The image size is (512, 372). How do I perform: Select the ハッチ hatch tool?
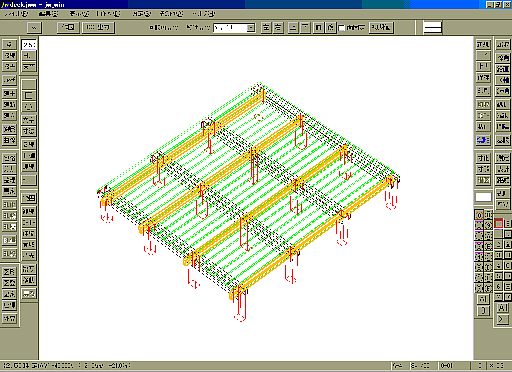9,80
